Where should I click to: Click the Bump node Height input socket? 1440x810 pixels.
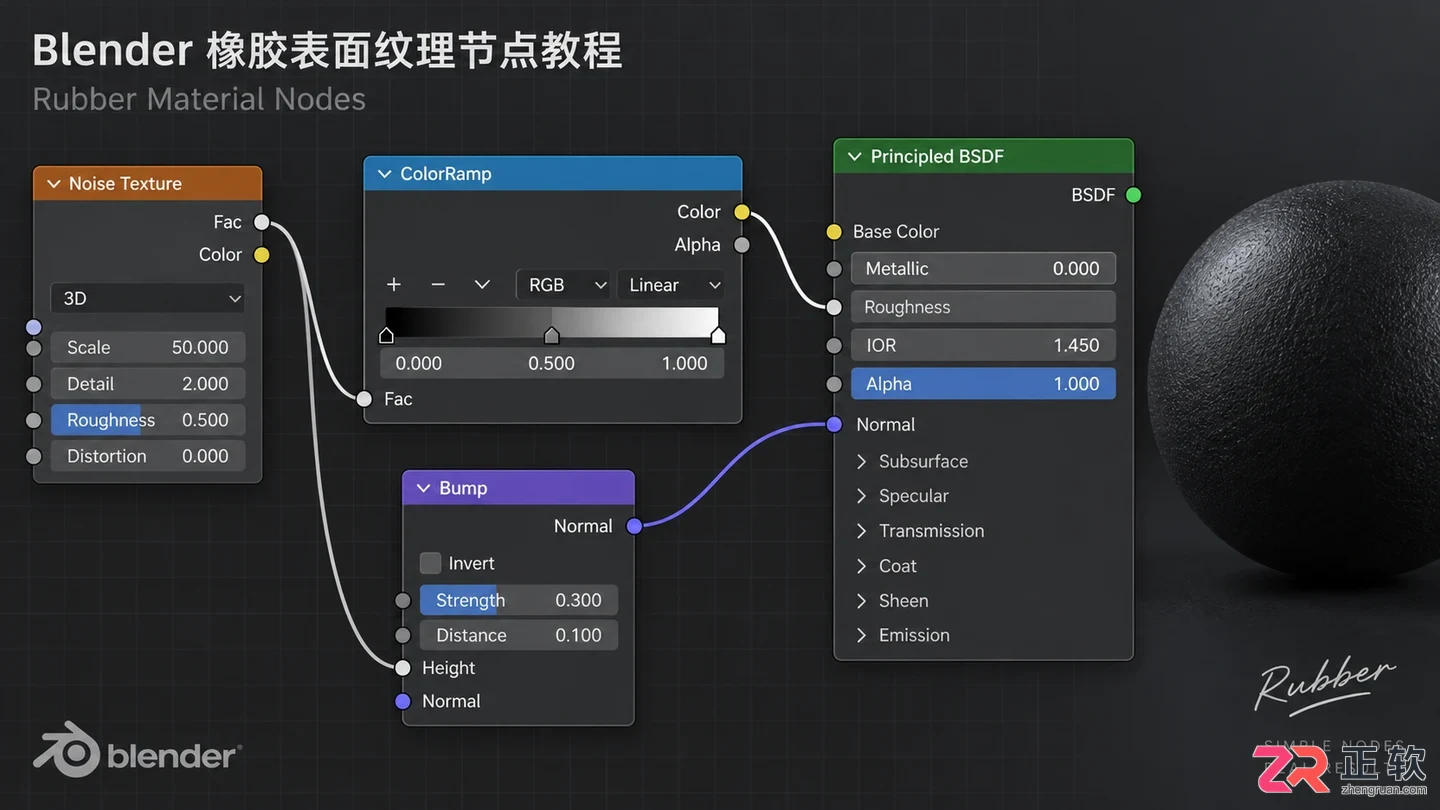click(403, 668)
